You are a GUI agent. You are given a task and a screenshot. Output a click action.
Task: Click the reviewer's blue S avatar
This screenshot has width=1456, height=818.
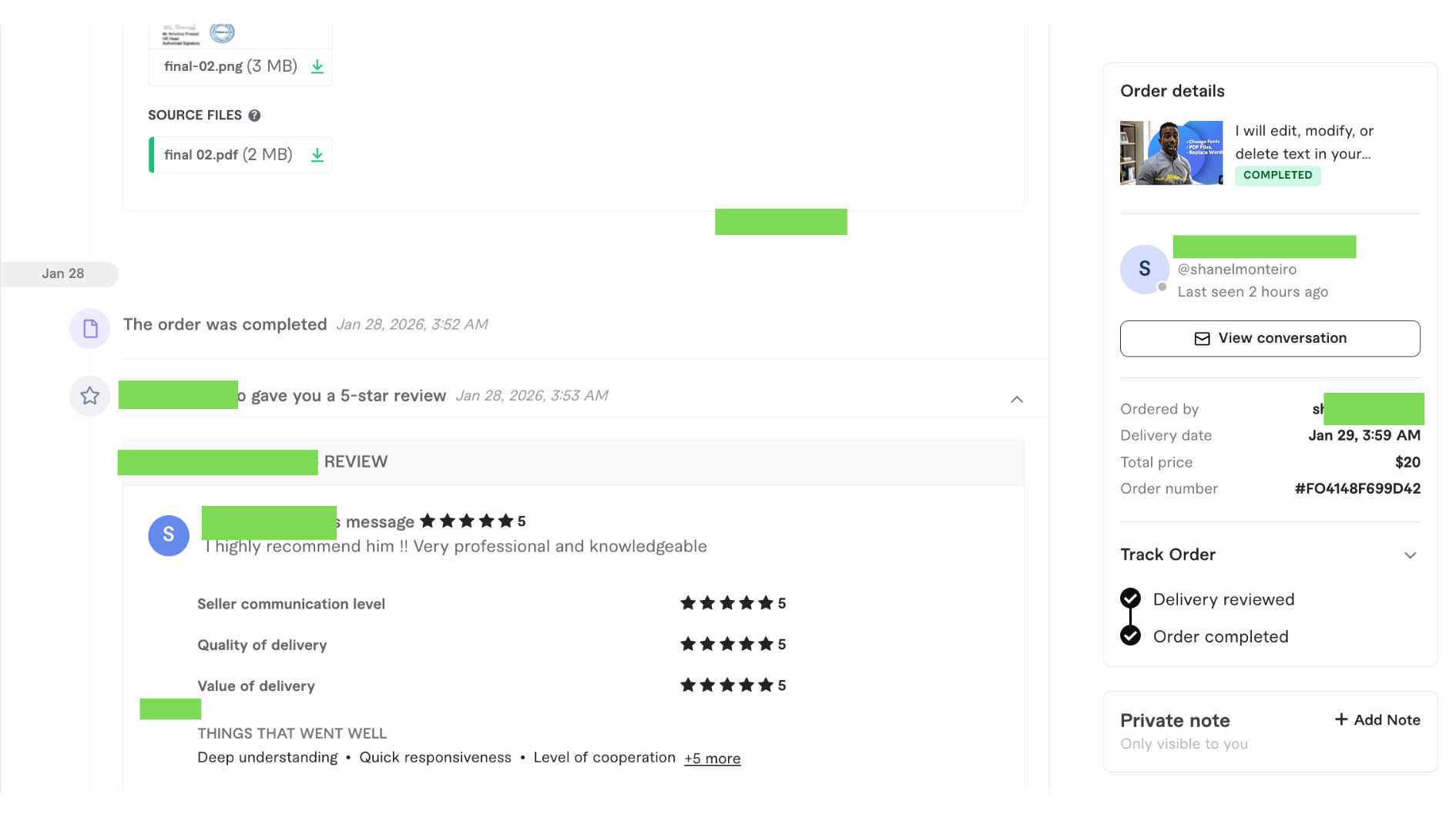tap(169, 535)
